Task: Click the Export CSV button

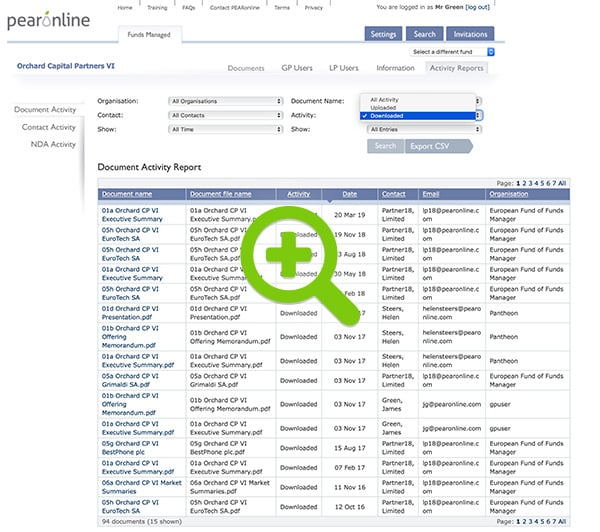Action: tap(438, 146)
